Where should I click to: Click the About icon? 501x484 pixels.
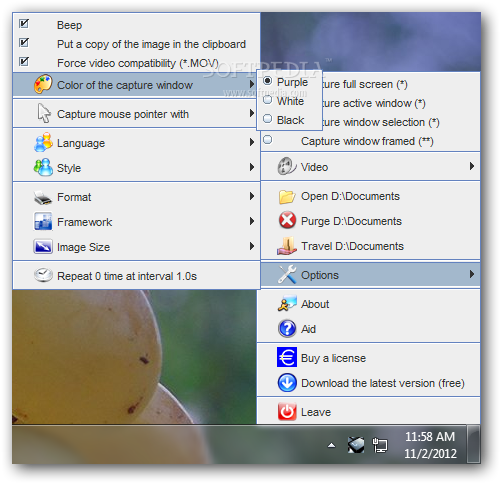pos(287,303)
